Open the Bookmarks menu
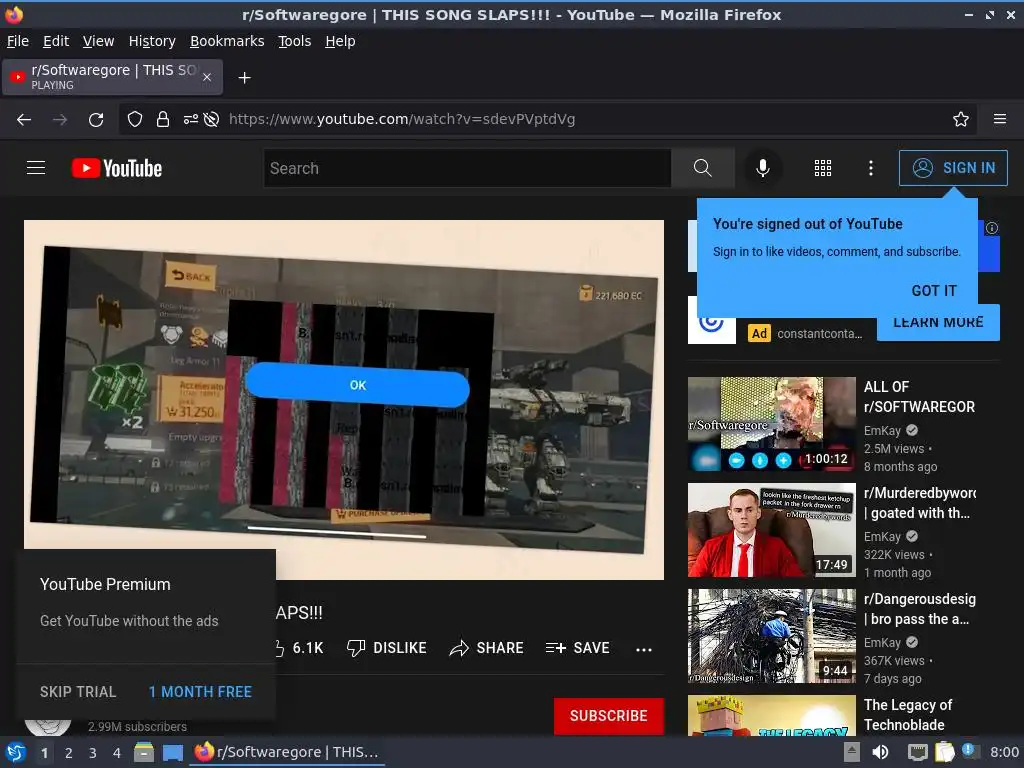 [x=227, y=41]
